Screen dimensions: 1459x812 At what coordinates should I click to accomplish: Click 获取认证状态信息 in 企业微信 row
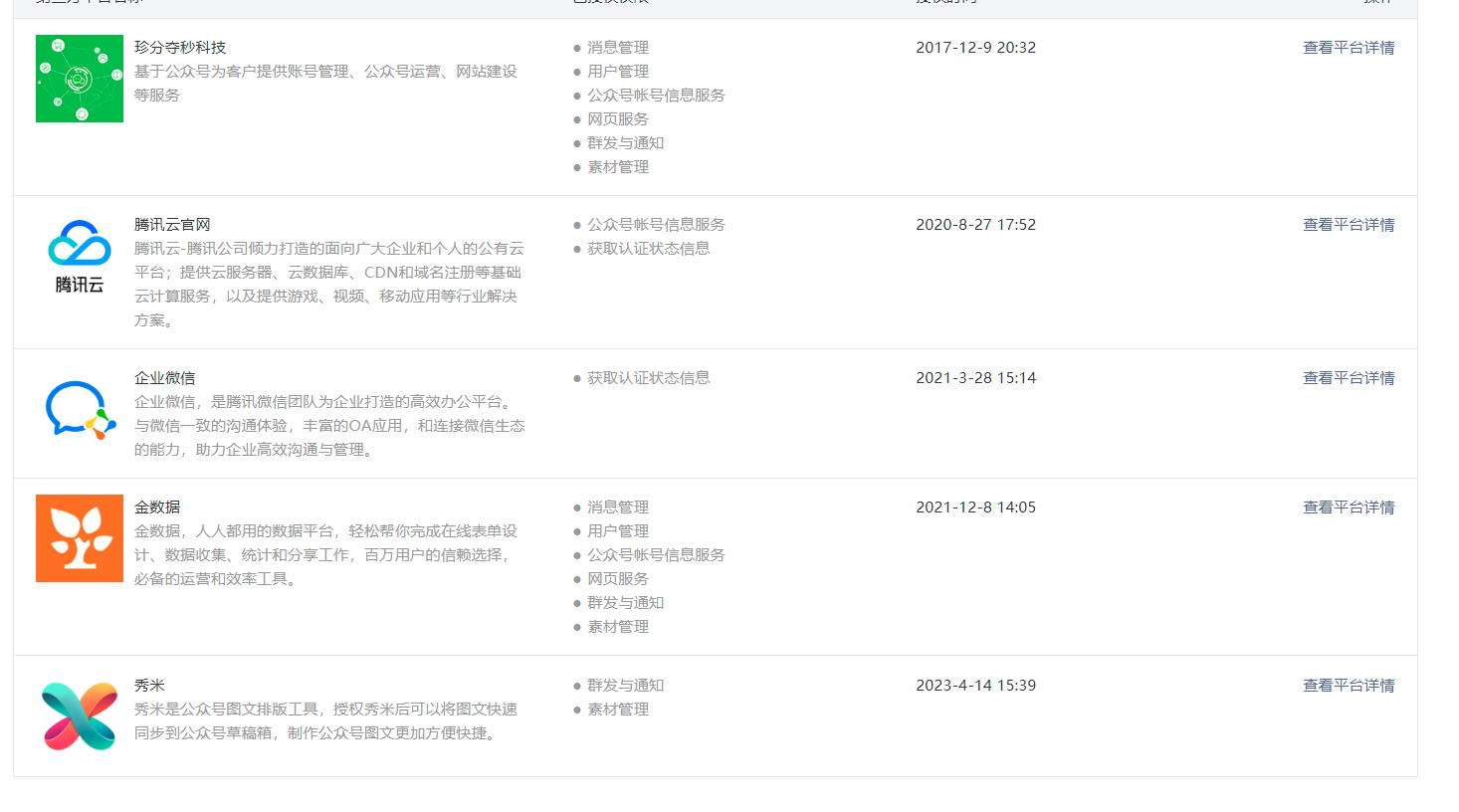[649, 378]
